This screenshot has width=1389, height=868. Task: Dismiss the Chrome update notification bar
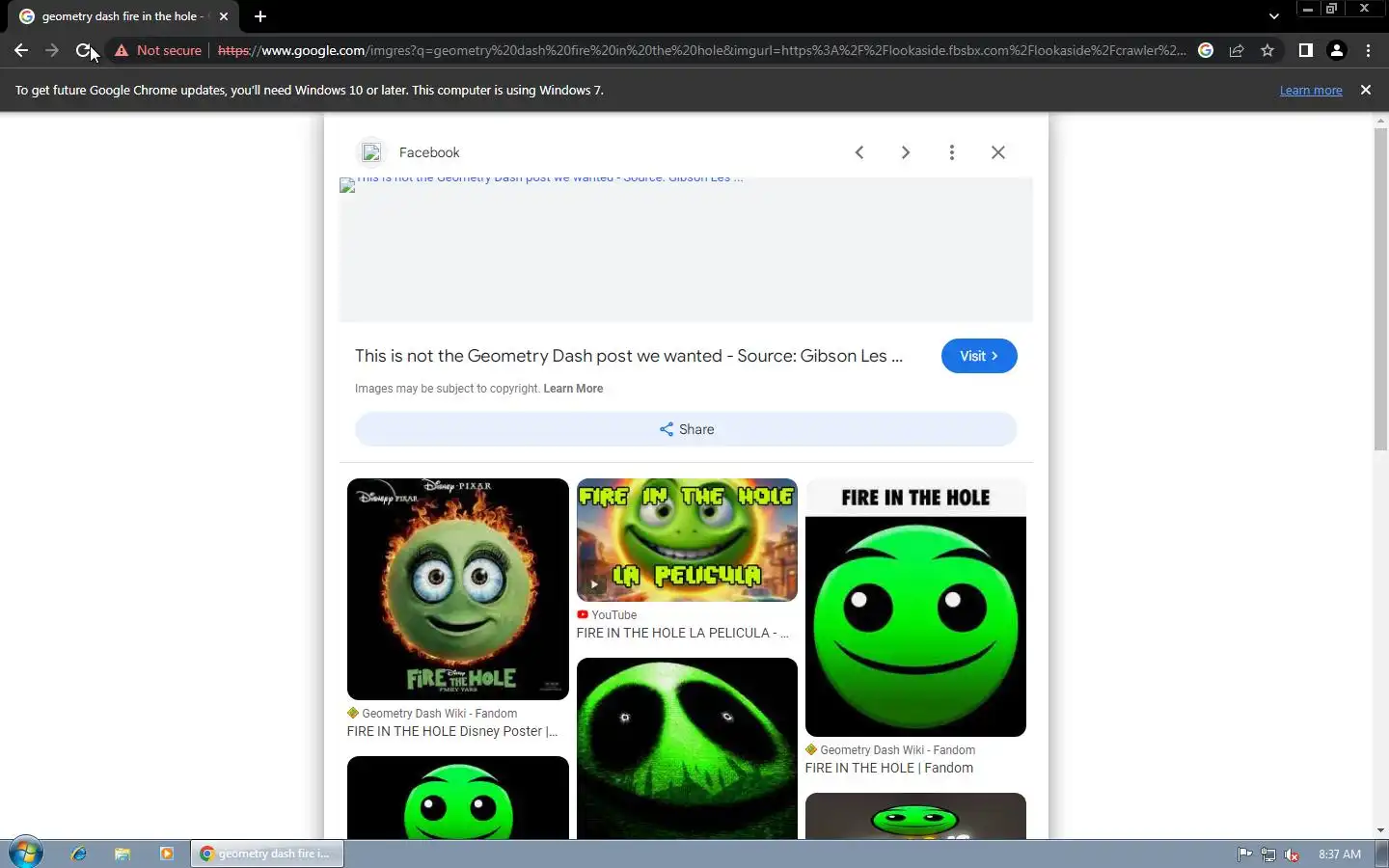1365,90
